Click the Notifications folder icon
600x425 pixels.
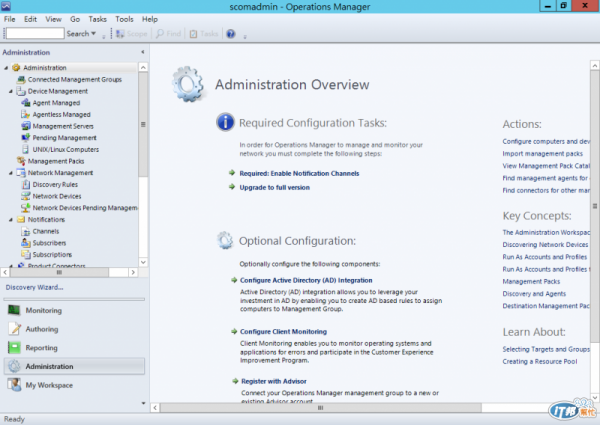(21, 220)
